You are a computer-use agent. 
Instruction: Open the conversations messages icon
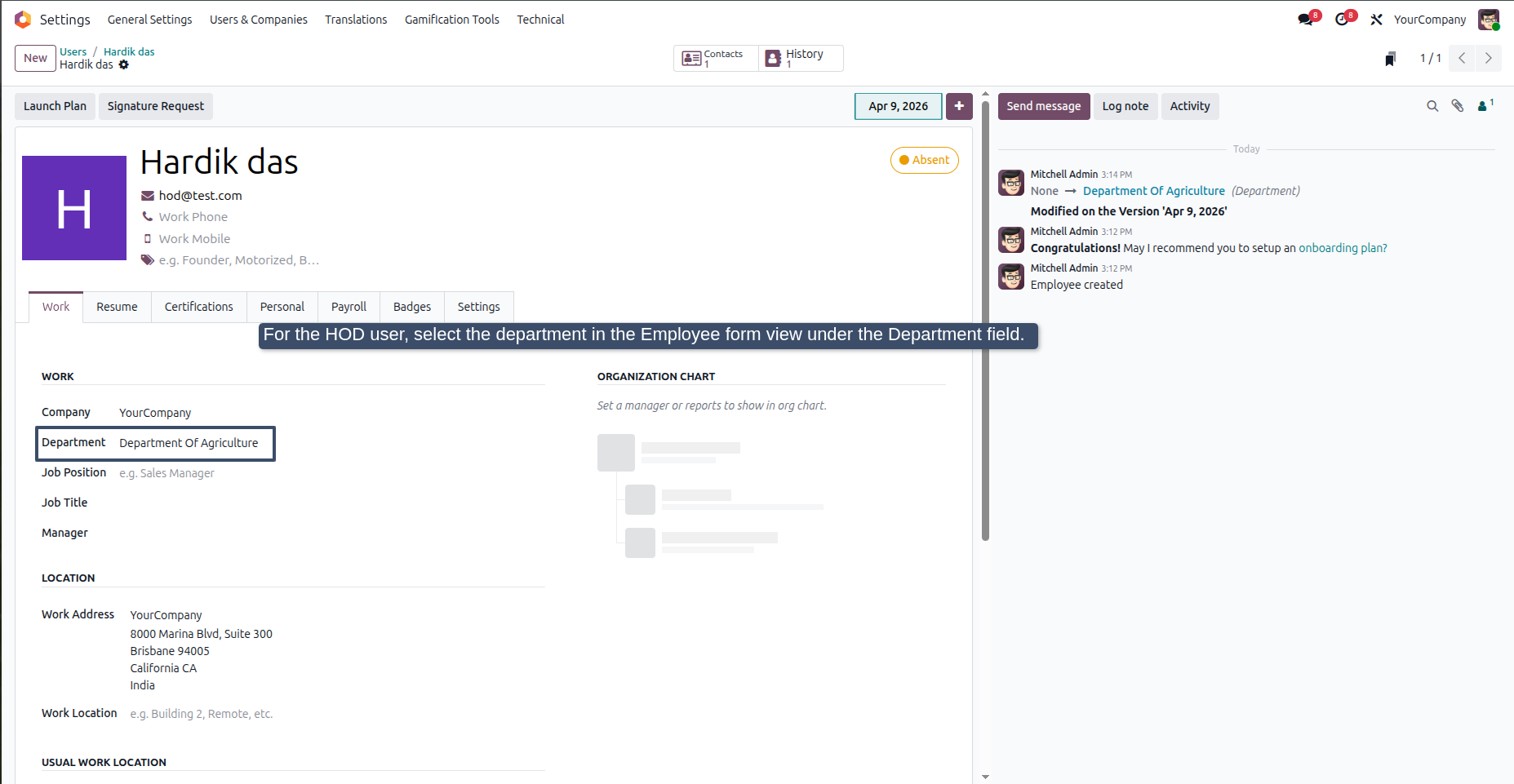pyautogui.click(x=1306, y=20)
